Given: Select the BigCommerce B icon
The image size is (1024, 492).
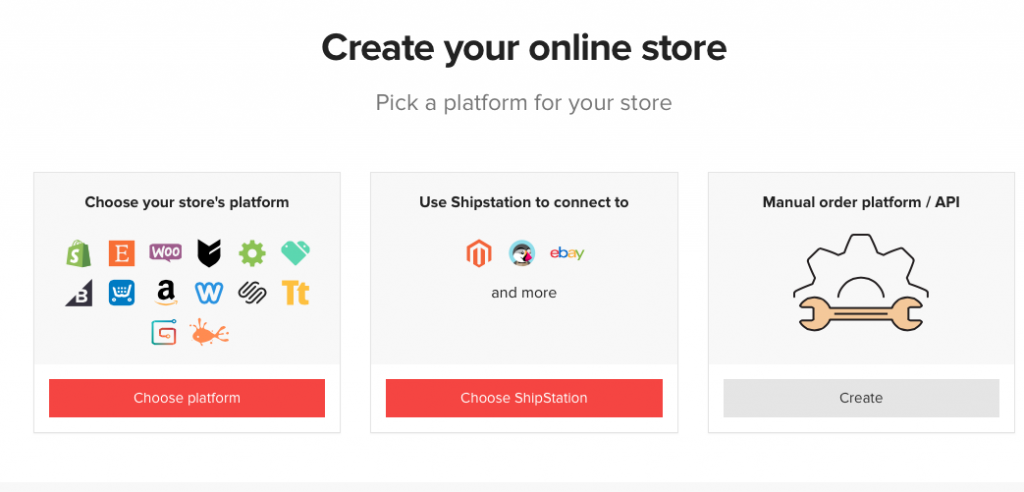Looking at the screenshot, I should coord(79,292).
